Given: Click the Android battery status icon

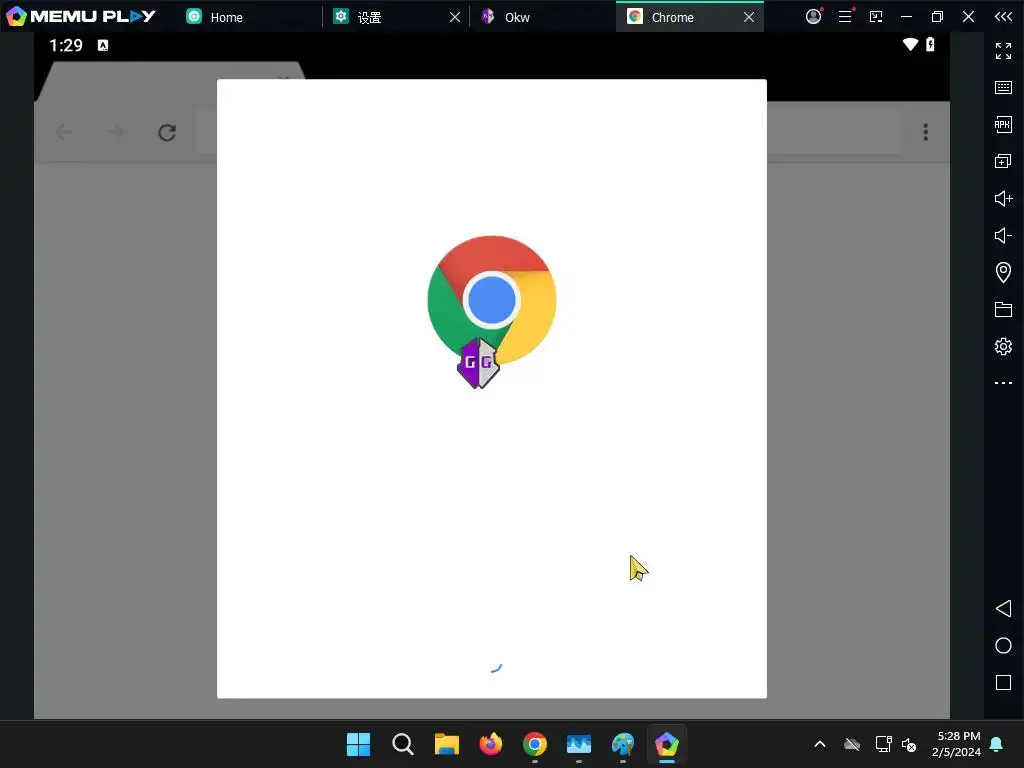Looking at the screenshot, I should [x=930, y=44].
